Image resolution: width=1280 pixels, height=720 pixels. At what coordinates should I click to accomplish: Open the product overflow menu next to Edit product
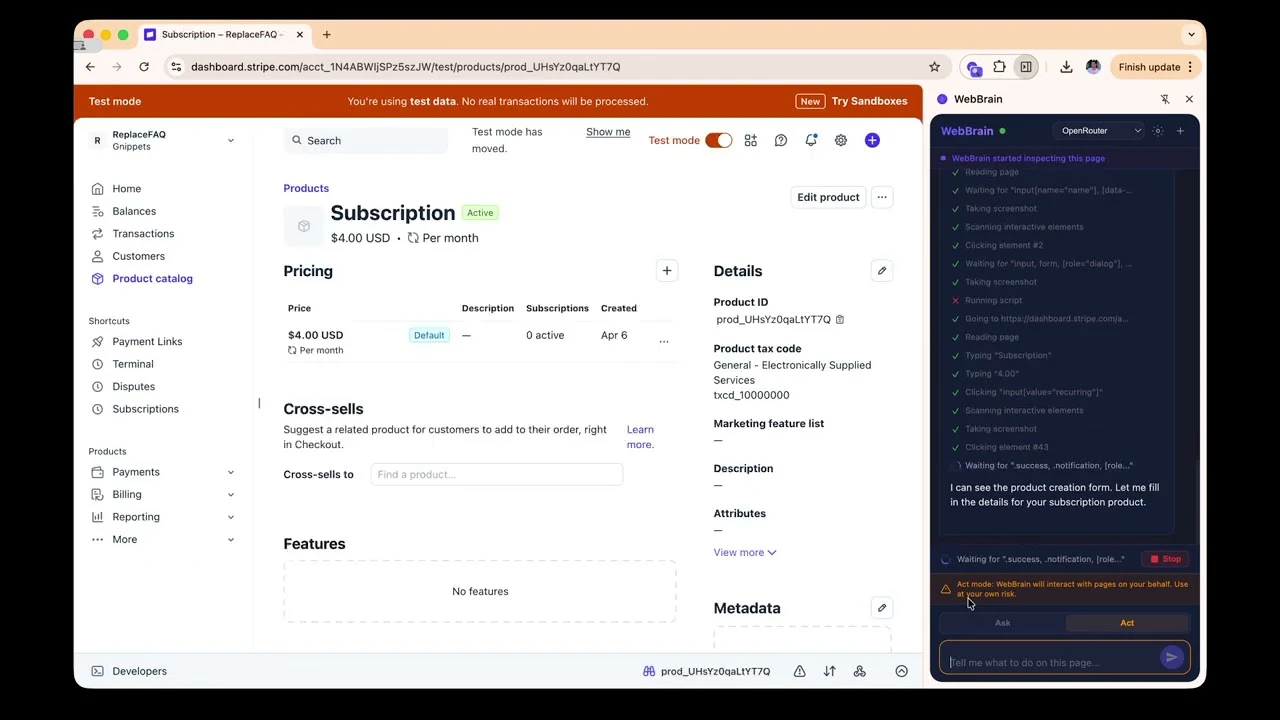click(x=882, y=197)
